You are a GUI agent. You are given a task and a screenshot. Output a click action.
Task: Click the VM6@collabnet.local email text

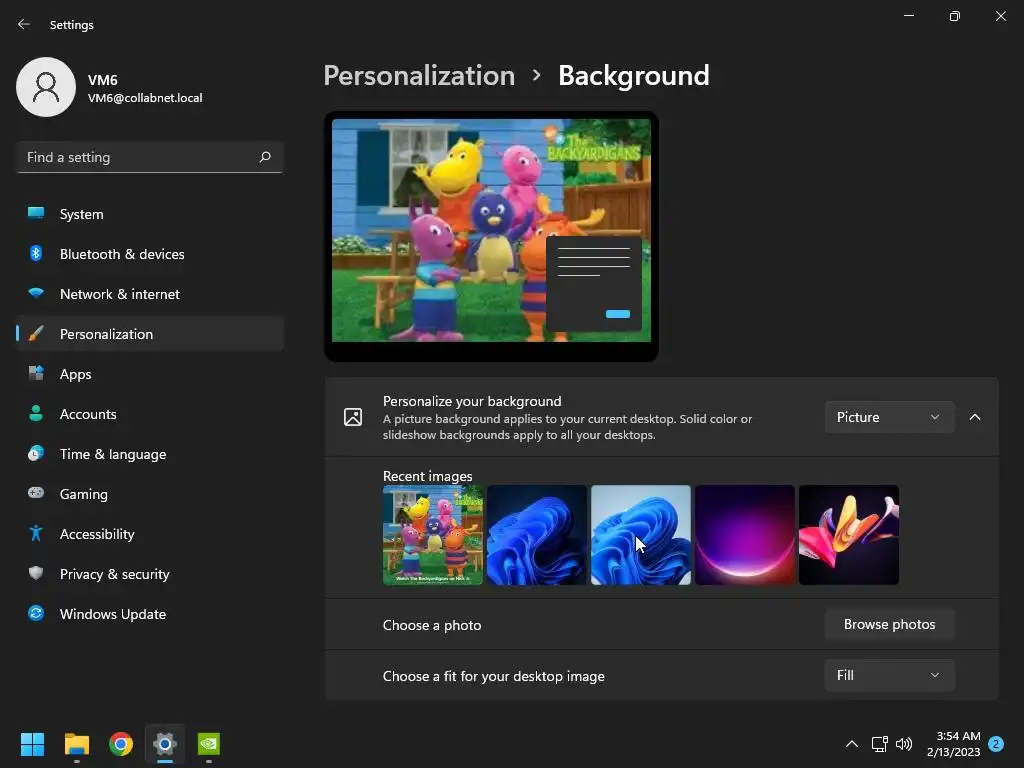pyautogui.click(x=145, y=98)
